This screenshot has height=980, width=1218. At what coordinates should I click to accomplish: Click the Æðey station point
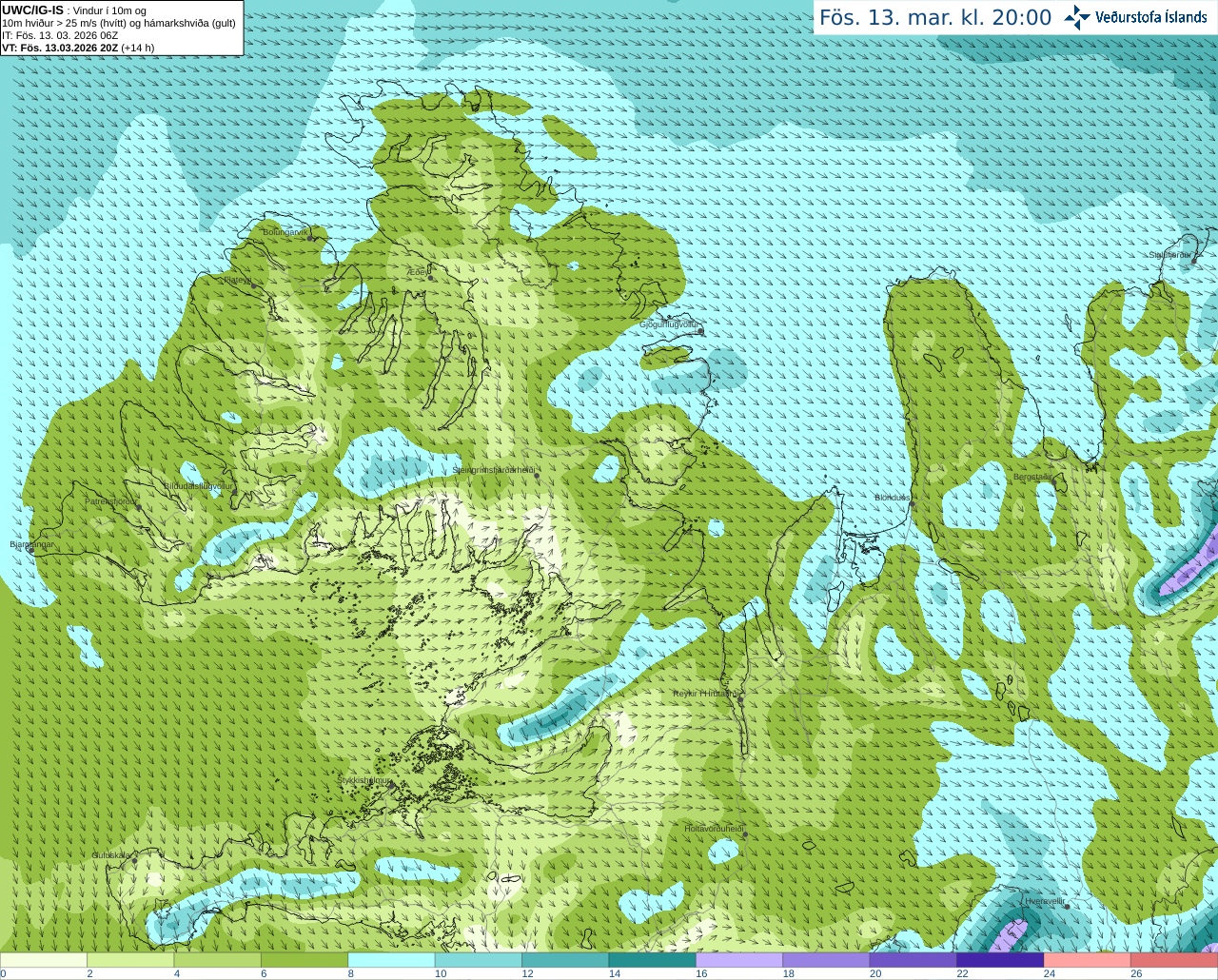pyautogui.click(x=431, y=278)
